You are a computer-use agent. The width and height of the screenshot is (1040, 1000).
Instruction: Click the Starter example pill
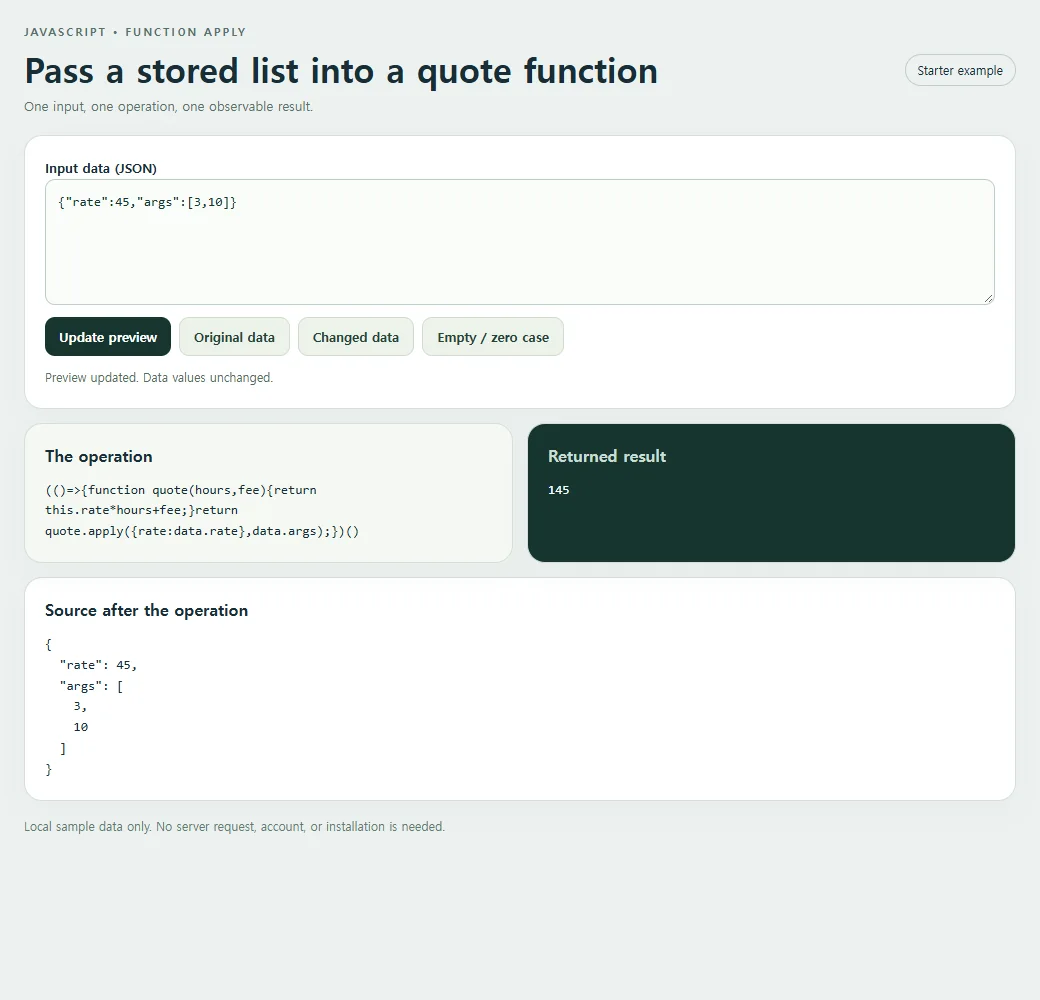960,70
